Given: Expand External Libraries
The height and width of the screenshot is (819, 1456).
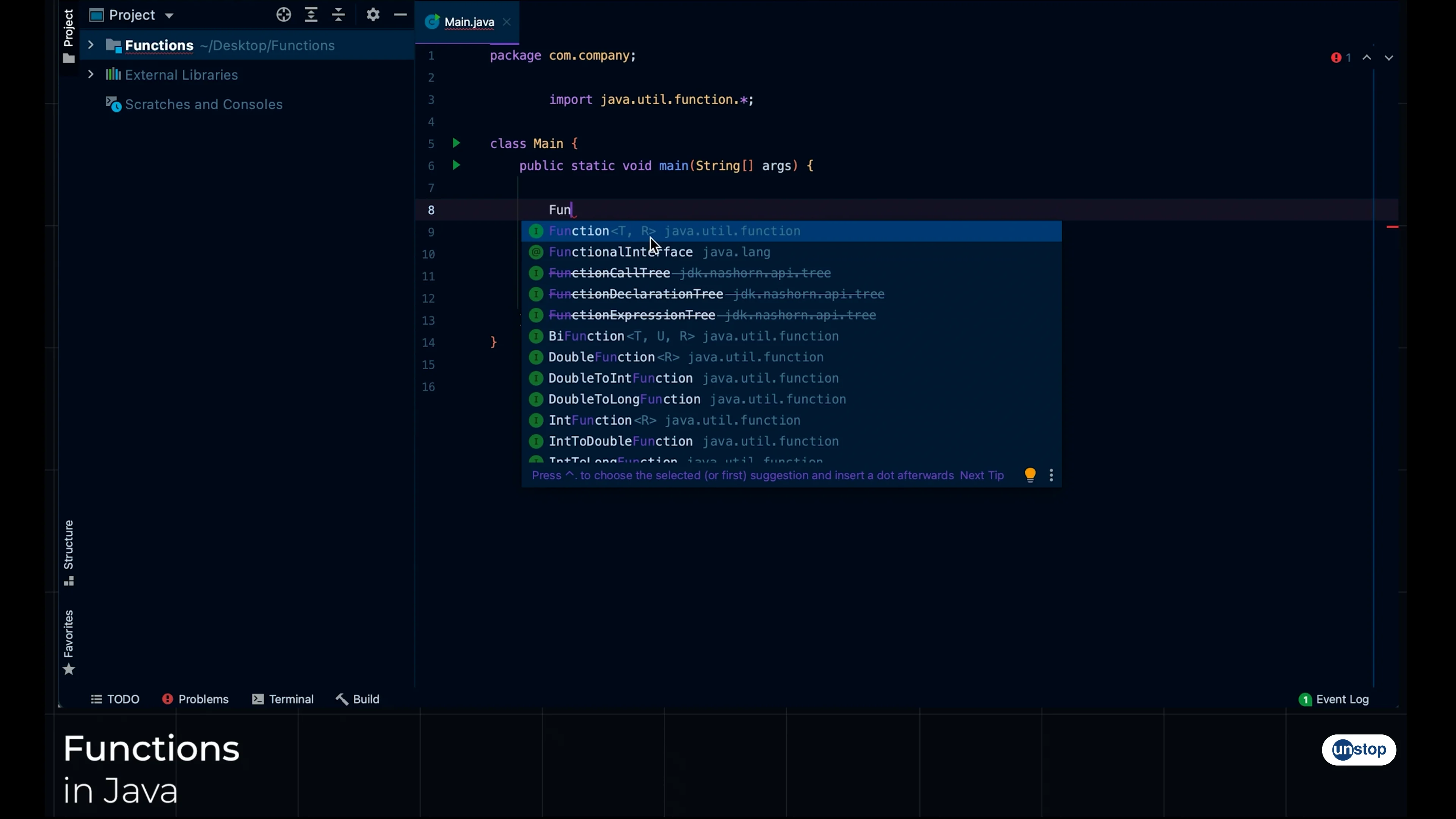Looking at the screenshot, I should pyautogui.click(x=91, y=75).
